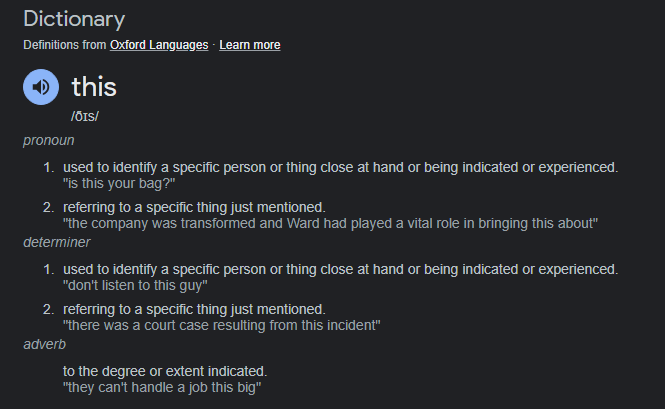
Task: Click the example "don't listen to this guy"
Action: [x=135, y=285]
